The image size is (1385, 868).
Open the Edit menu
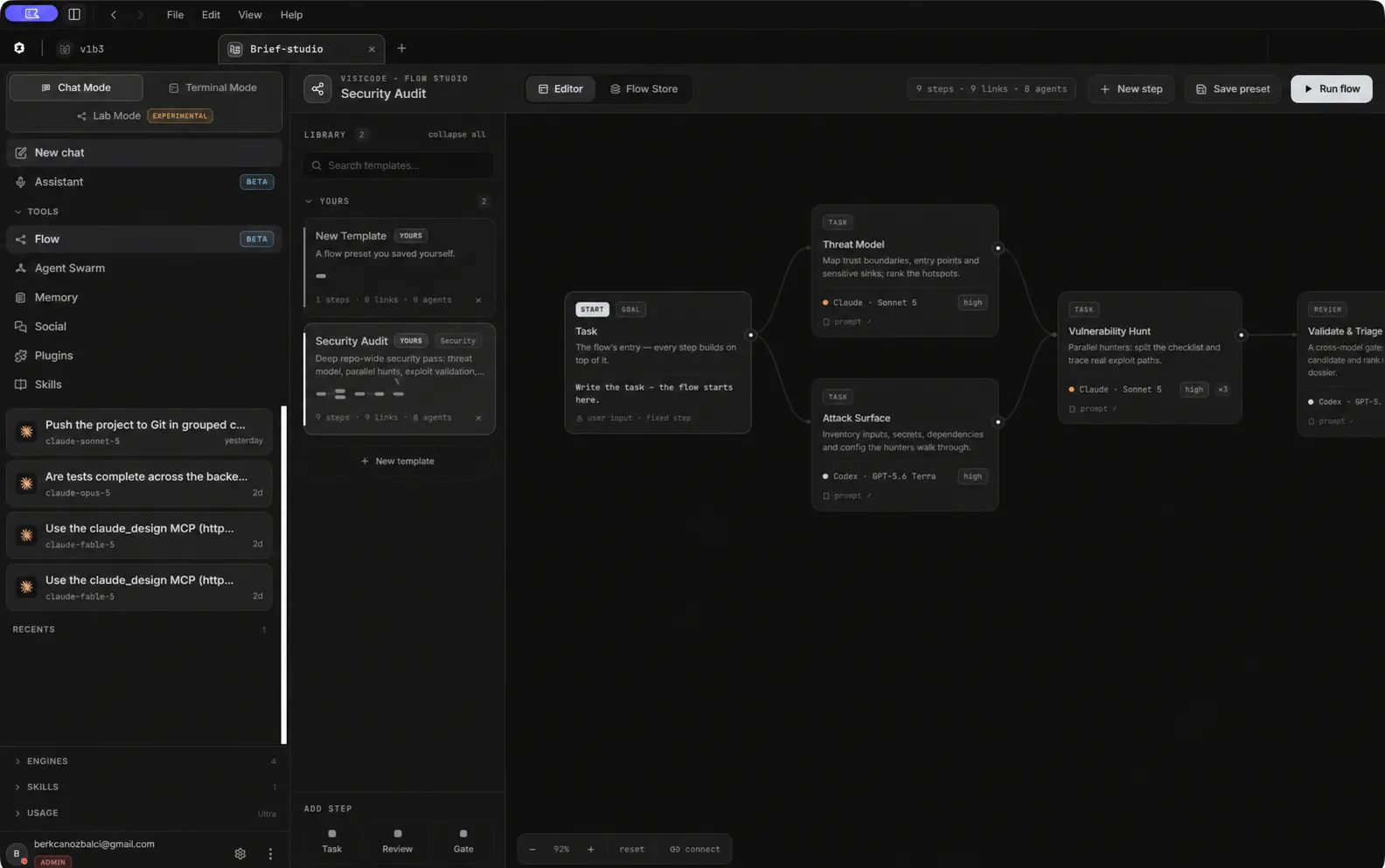point(211,15)
